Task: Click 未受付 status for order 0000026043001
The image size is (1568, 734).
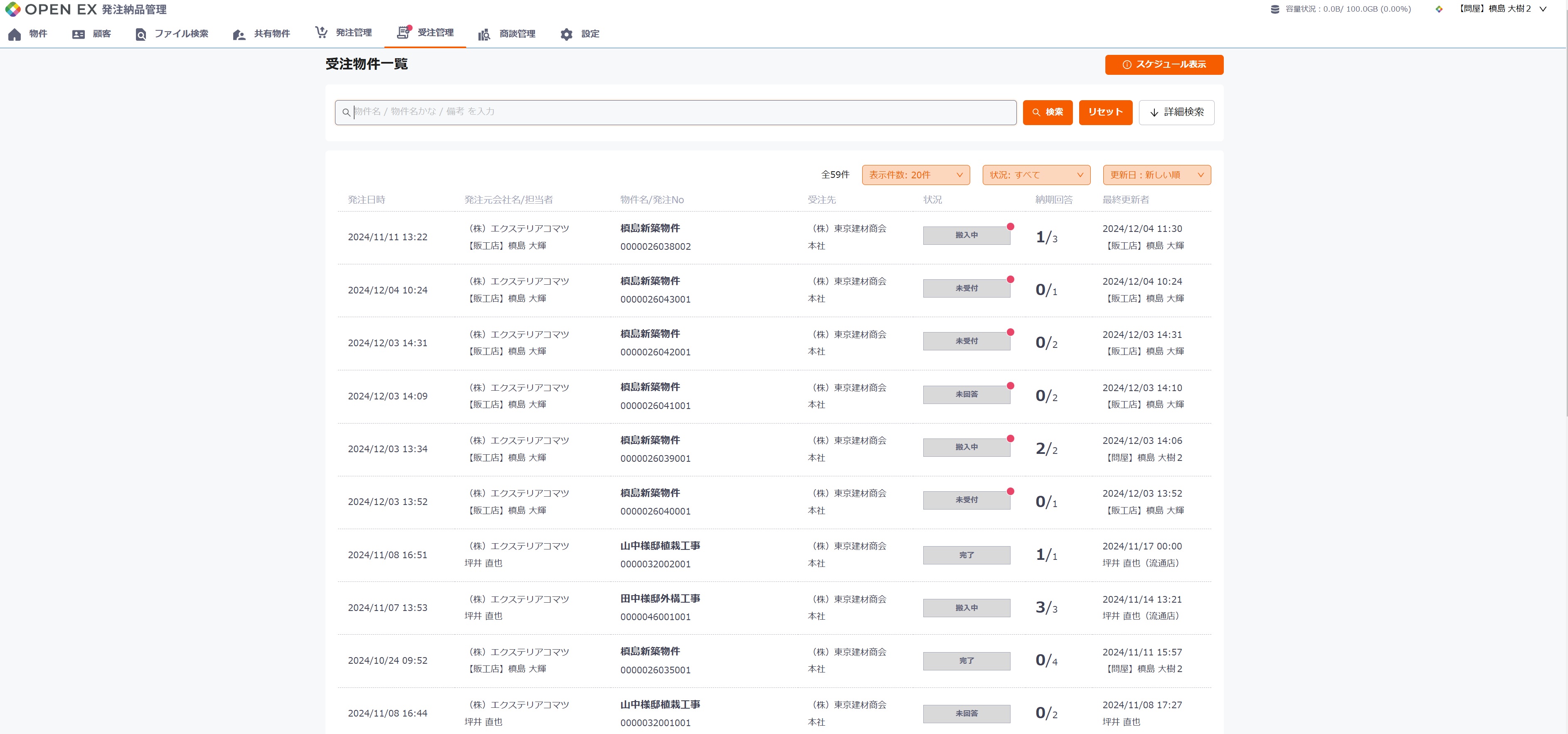Action: pyautogui.click(x=966, y=288)
